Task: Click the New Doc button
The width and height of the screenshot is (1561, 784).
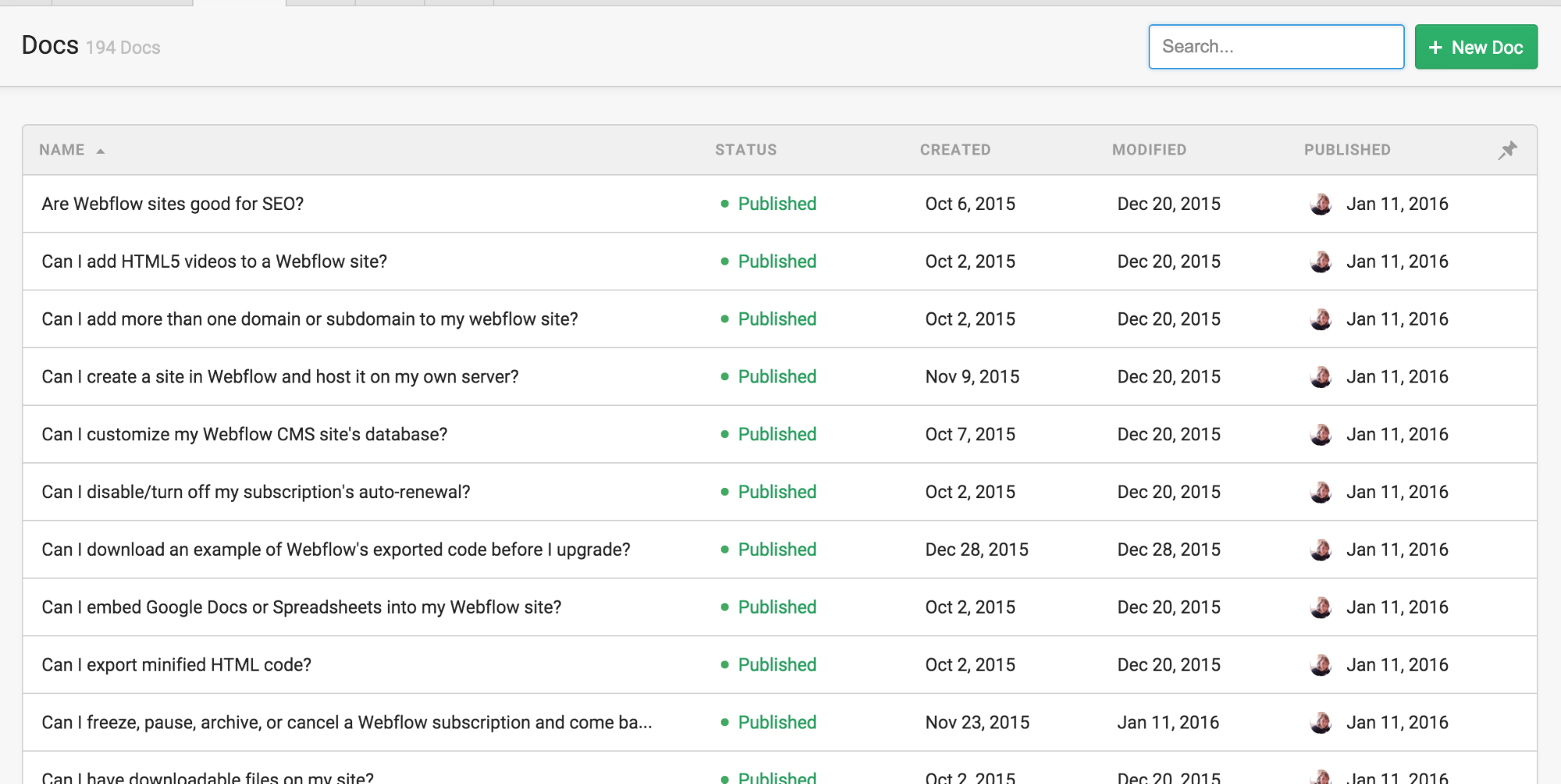Action: 1476,47
